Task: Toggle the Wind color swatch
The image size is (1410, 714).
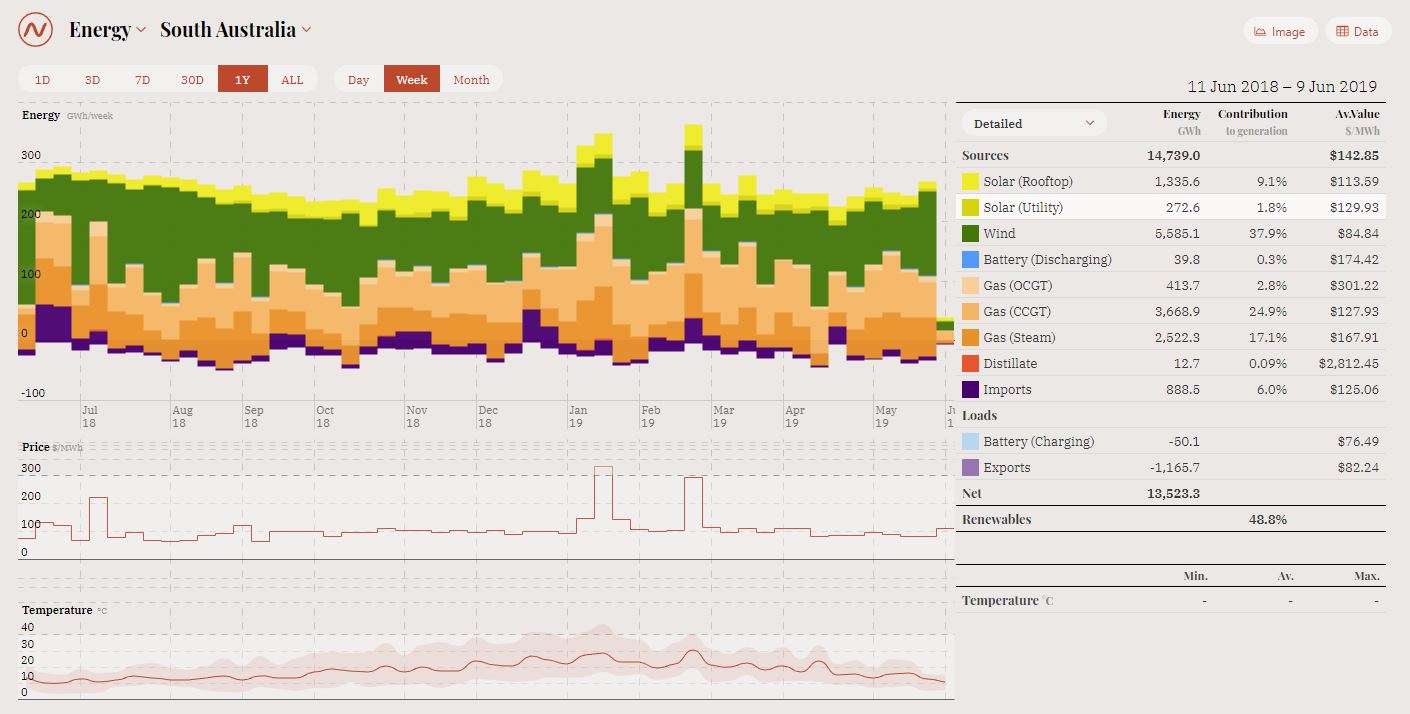Action: tap(970, 234)
